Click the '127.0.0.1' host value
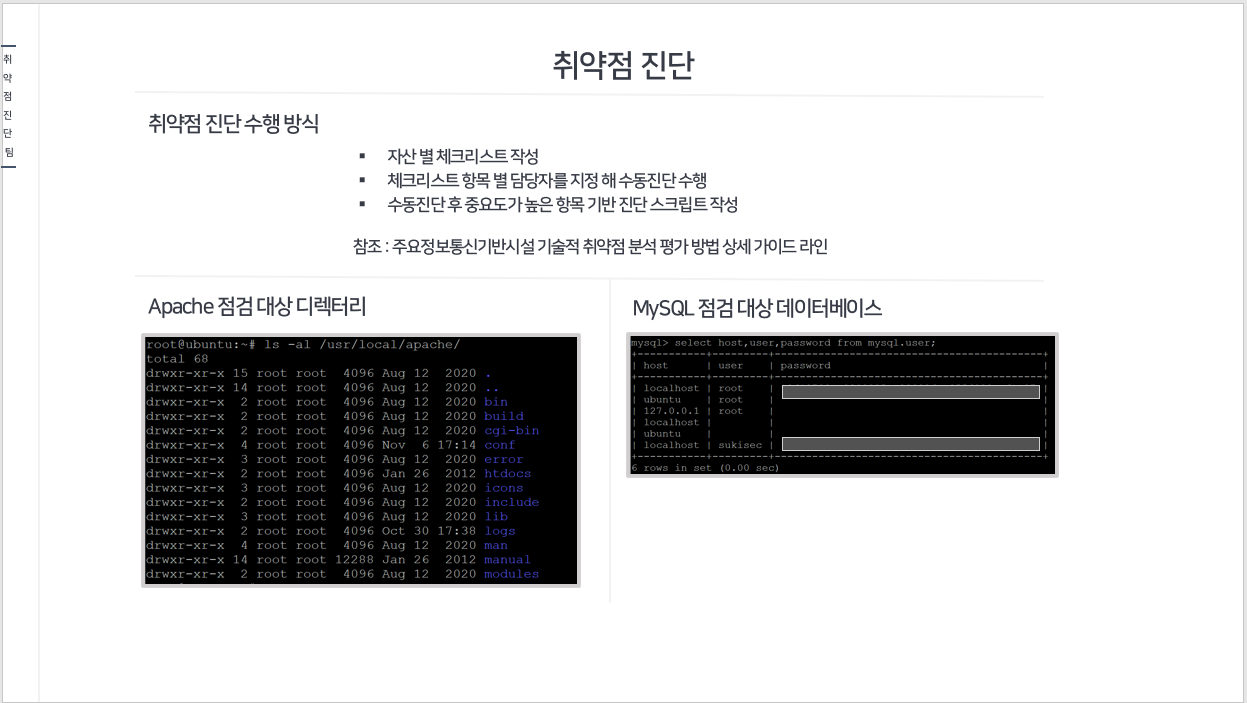 (671, 411)
